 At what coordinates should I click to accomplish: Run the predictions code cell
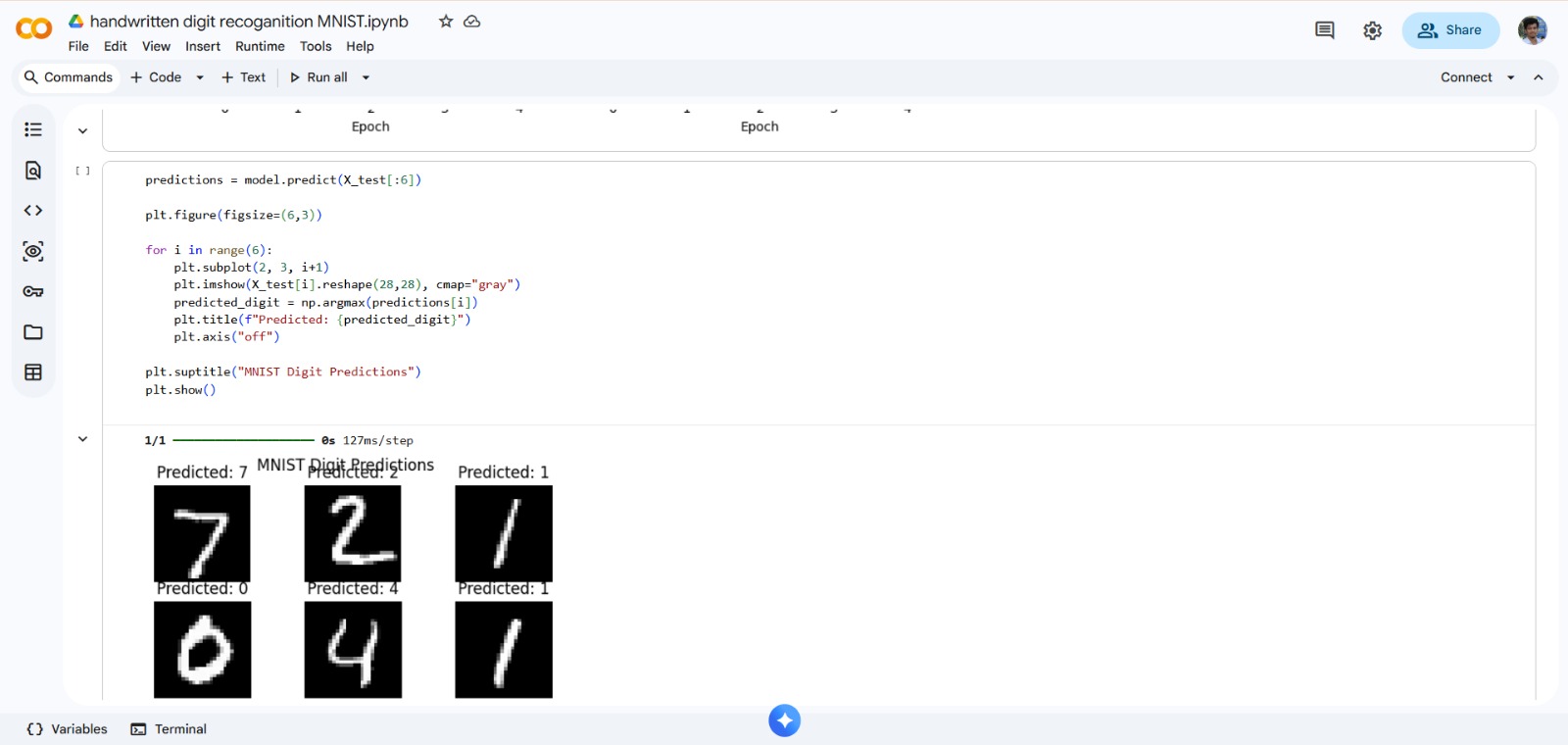click(83, 171)
